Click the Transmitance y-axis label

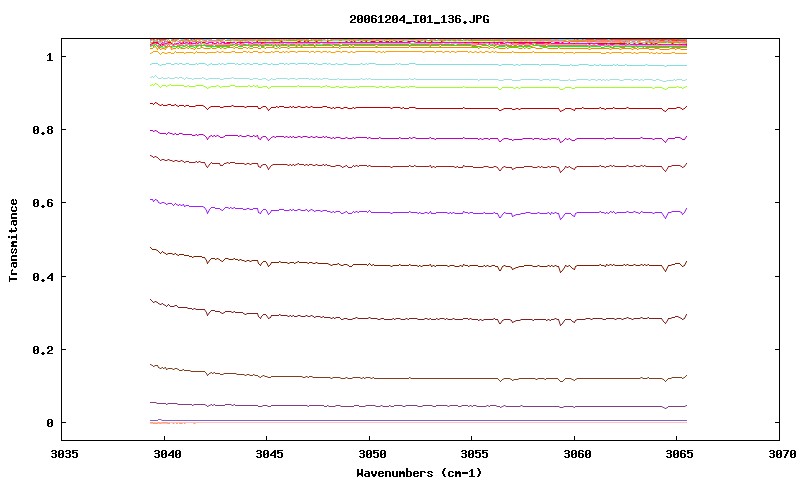pos(14,240)
